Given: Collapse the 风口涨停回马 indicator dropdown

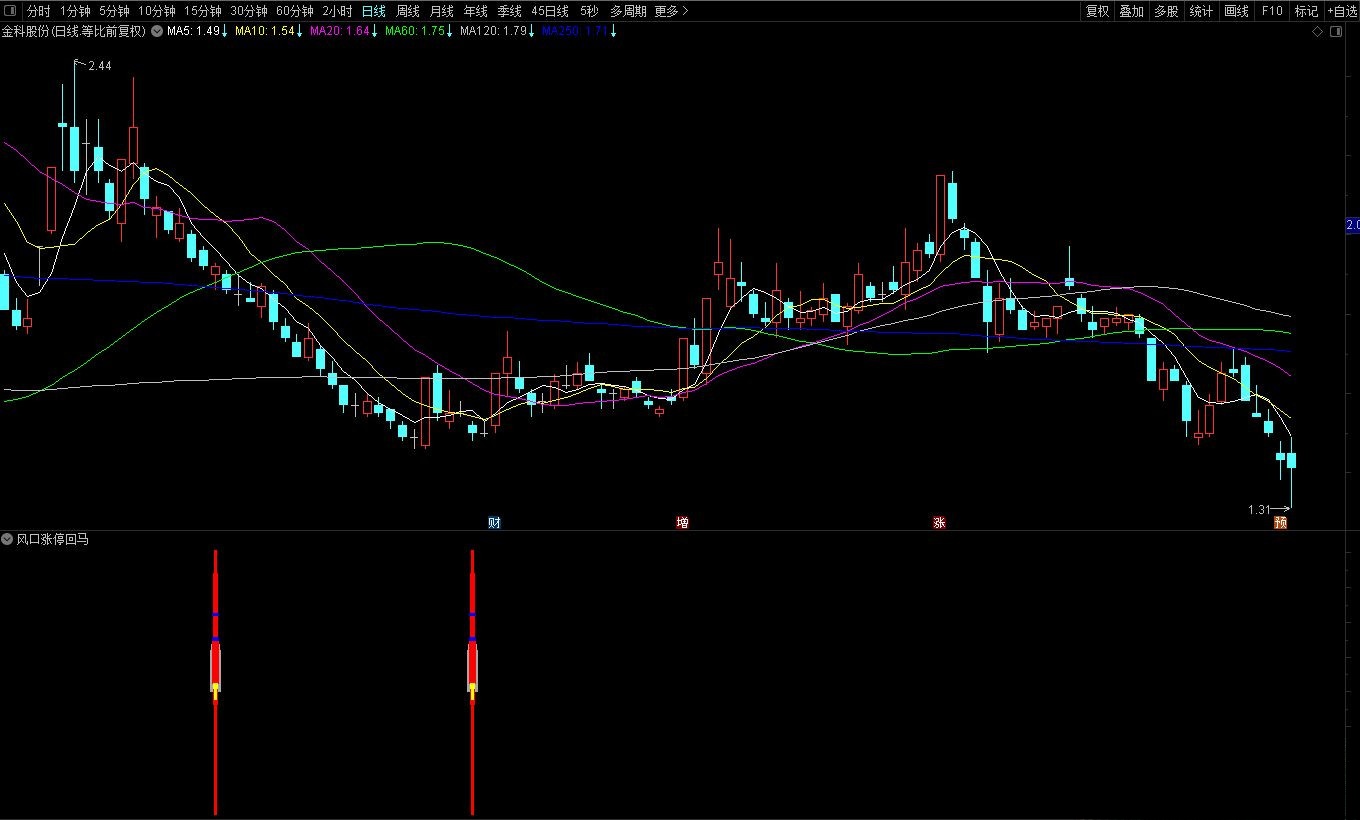Looking at the screenshot, I should (x=7, y=539).
